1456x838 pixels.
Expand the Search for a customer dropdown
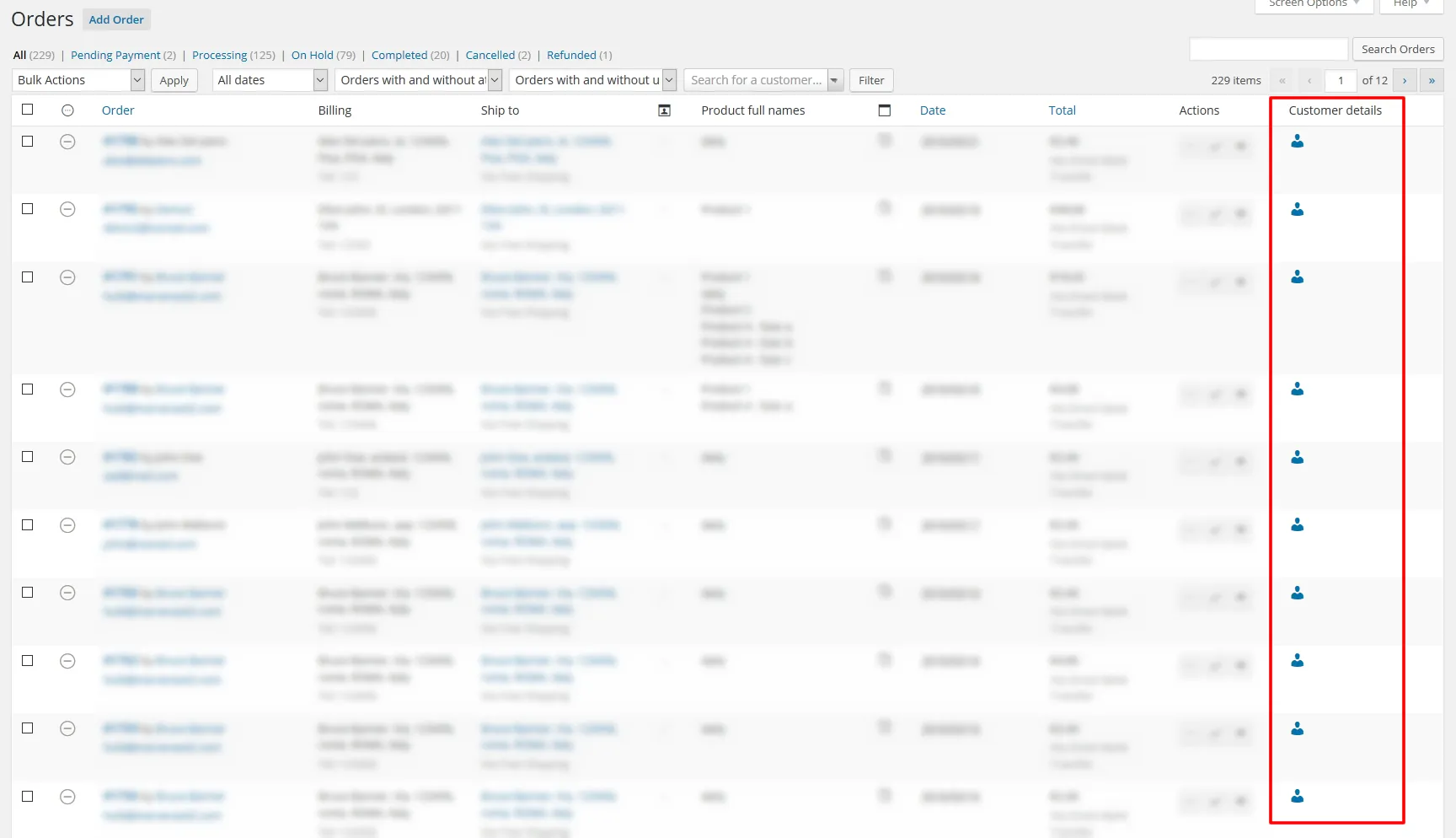pyautogui.click(x=833, y=79)
